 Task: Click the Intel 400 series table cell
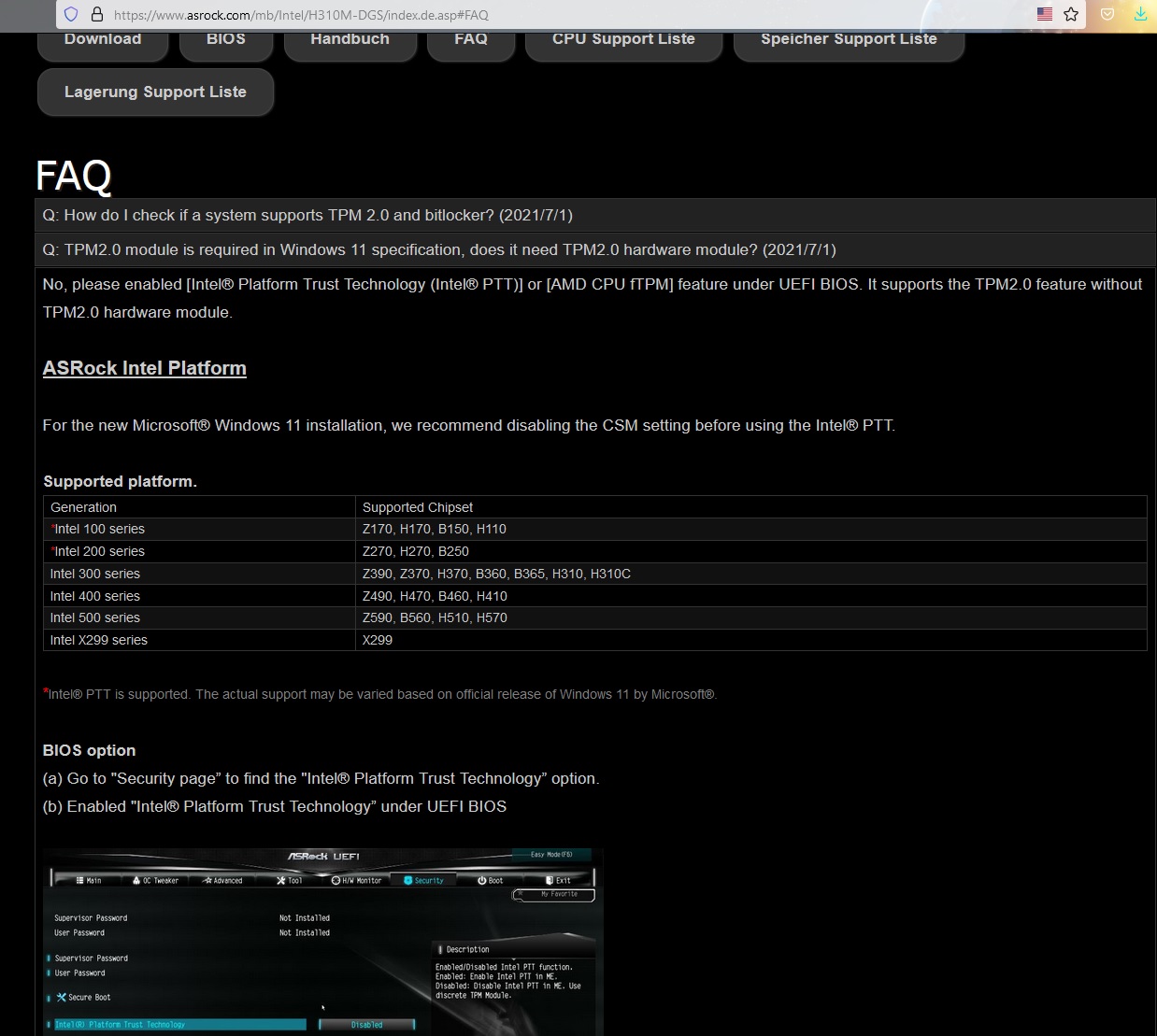coord(199,596)
